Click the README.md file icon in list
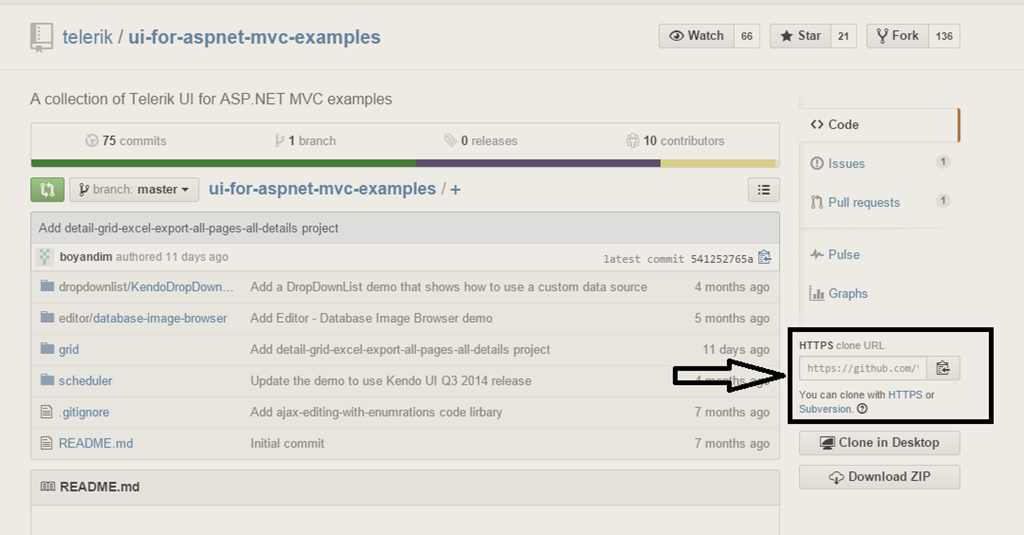This screenshot has width=1024, height=535. click(x=46, y=443)
